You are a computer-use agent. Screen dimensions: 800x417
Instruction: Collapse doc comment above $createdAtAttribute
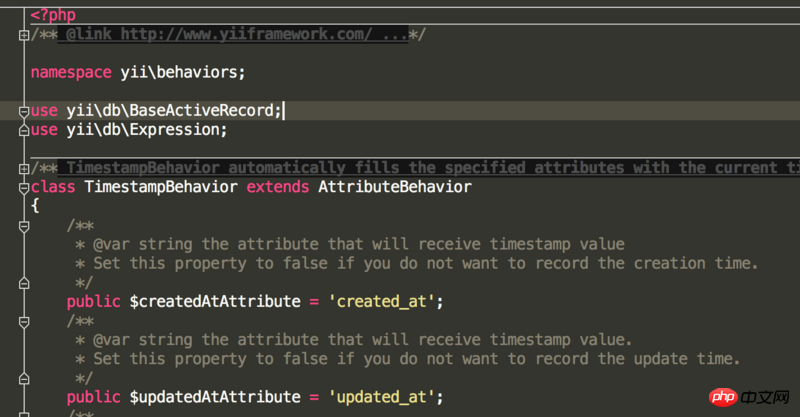(x=24, y=226)
